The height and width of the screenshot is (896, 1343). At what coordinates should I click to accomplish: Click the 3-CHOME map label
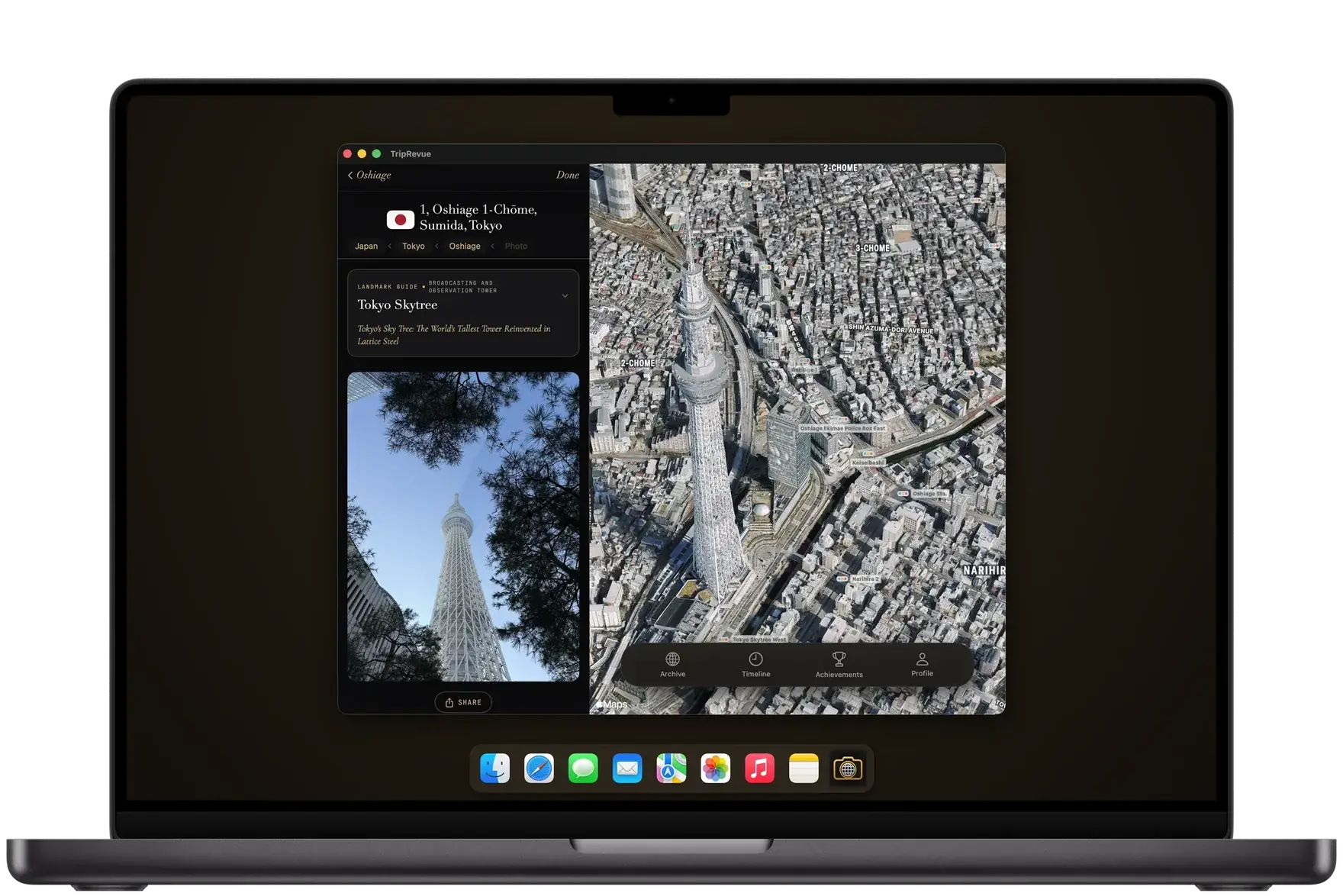[x=872, y=248]
